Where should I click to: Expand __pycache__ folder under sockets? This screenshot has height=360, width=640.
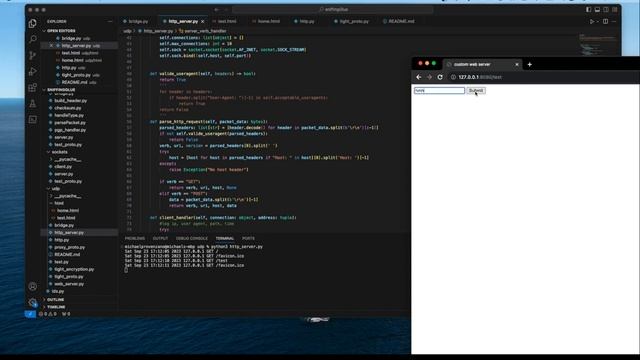(x=65, y=159)
